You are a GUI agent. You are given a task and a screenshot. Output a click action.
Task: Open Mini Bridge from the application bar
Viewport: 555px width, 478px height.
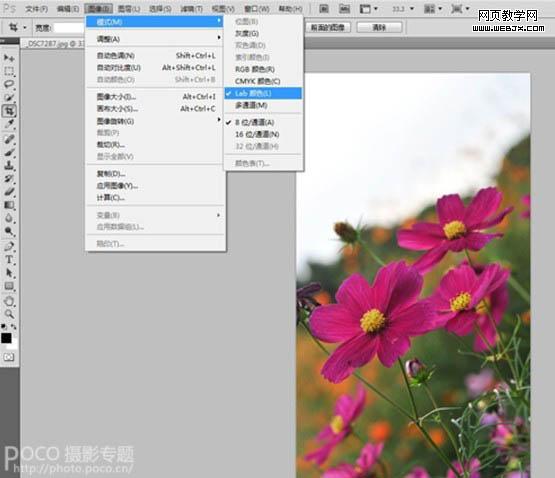tap(344, 8)
